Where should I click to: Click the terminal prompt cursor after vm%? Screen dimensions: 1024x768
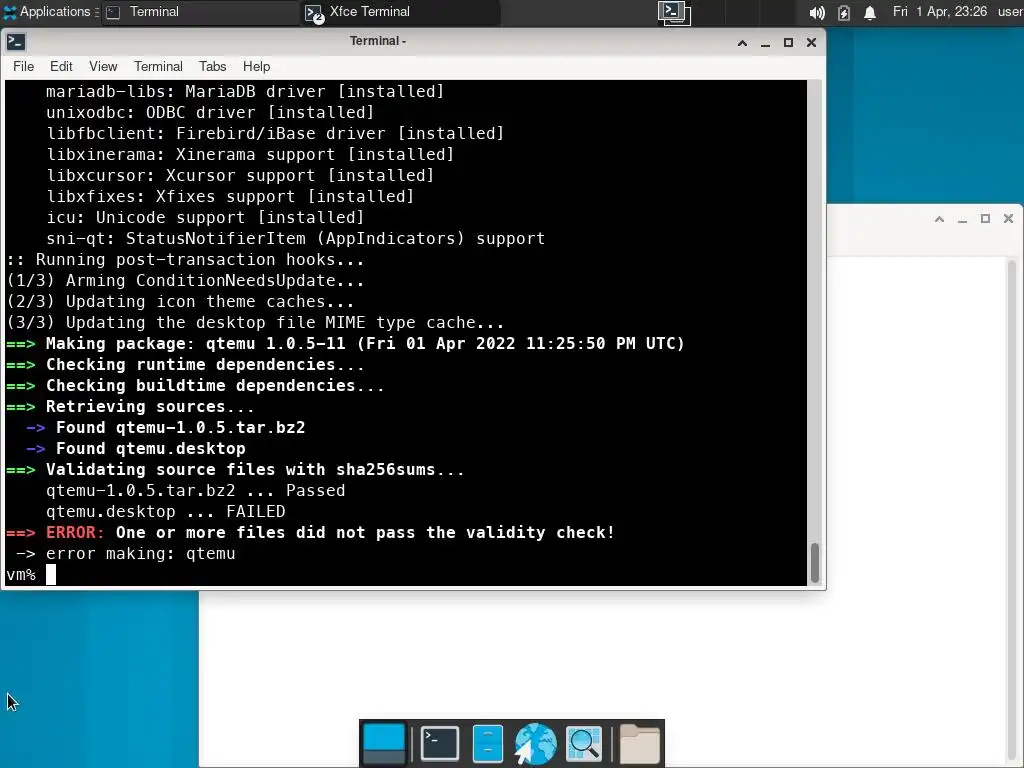coord(51,575)
